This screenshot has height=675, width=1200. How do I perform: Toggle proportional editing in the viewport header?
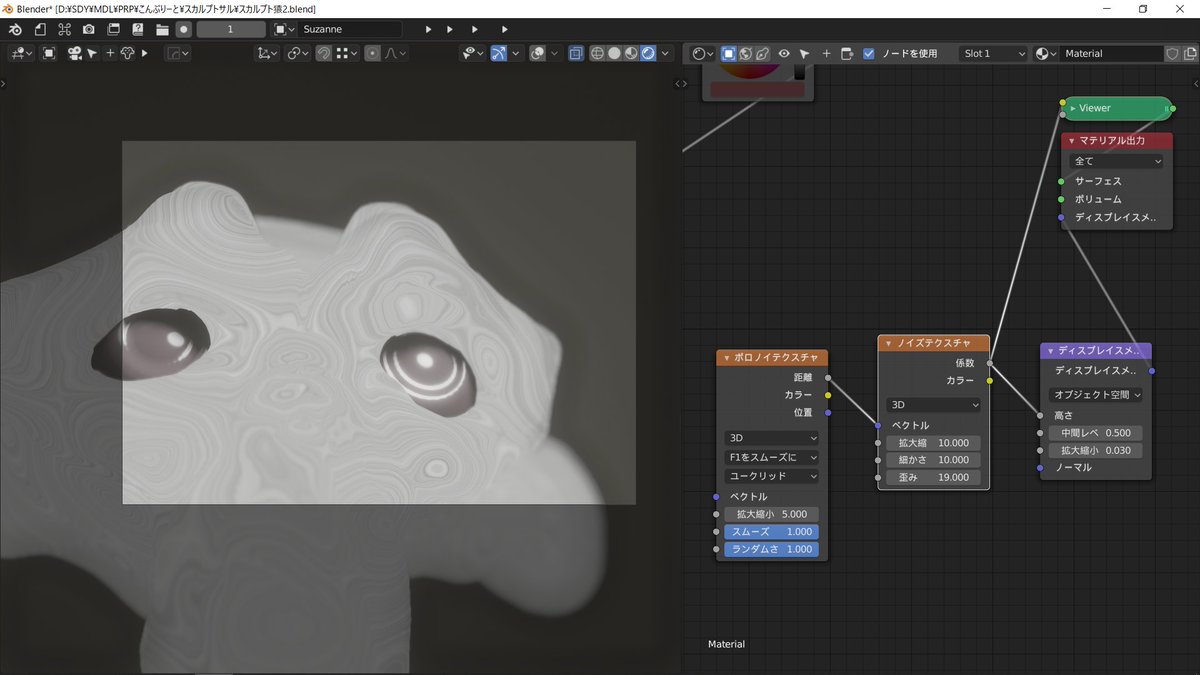tap(372, 53)
